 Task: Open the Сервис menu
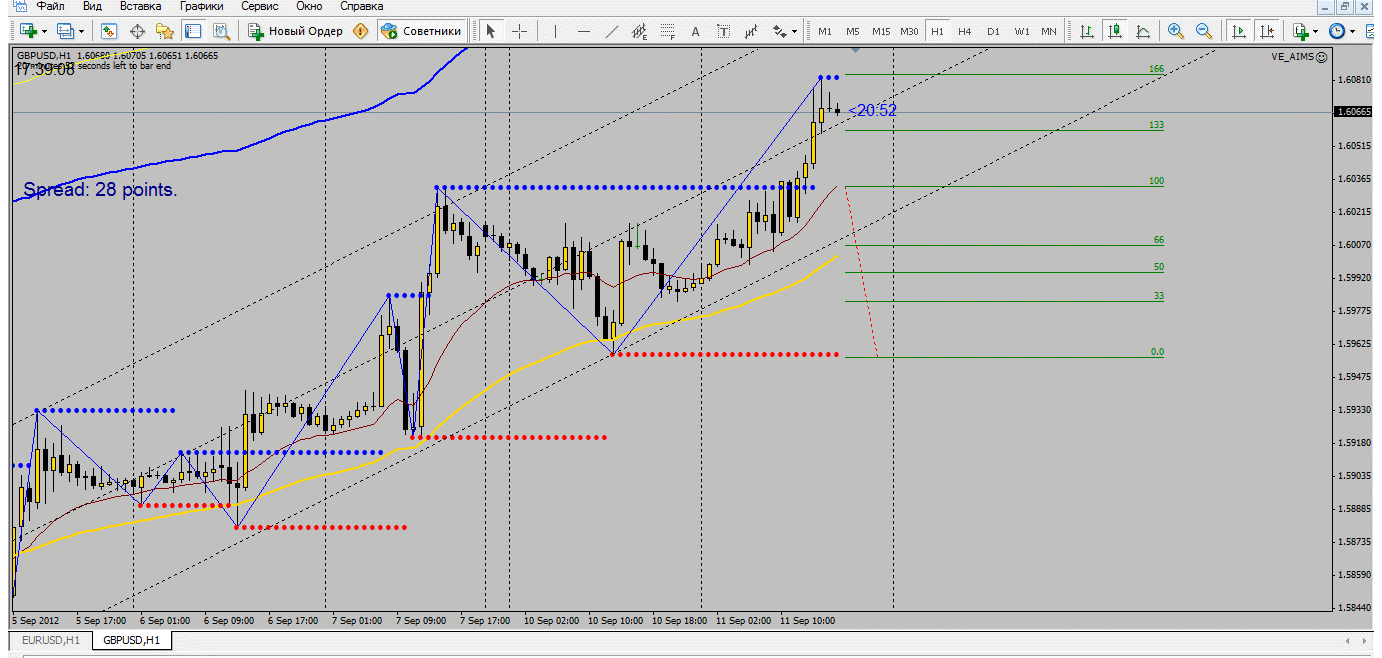[x=260, y=6]
